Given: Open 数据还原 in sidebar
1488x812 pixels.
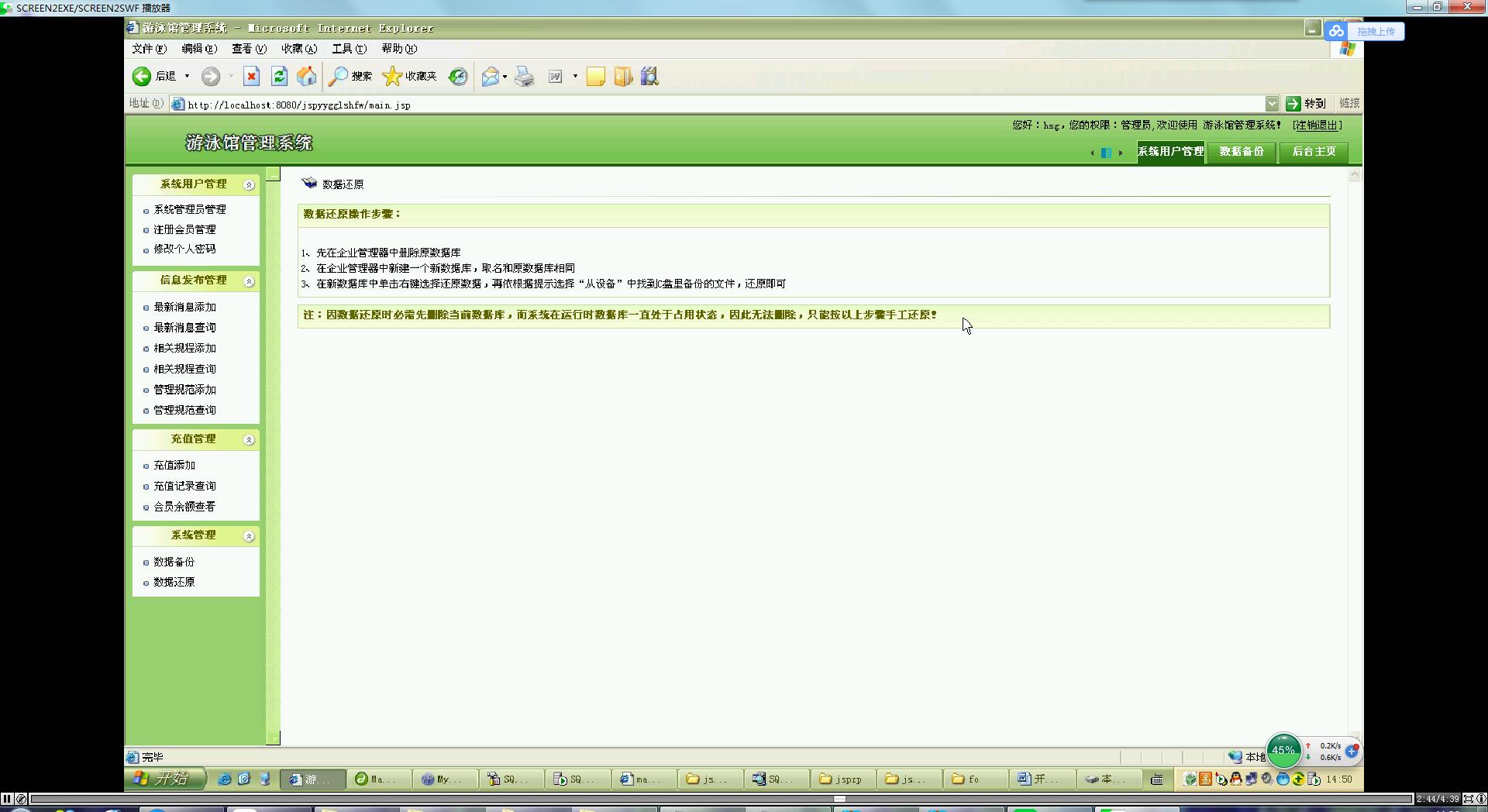Looking at the screenshot, I should click(x=174, y=582).
